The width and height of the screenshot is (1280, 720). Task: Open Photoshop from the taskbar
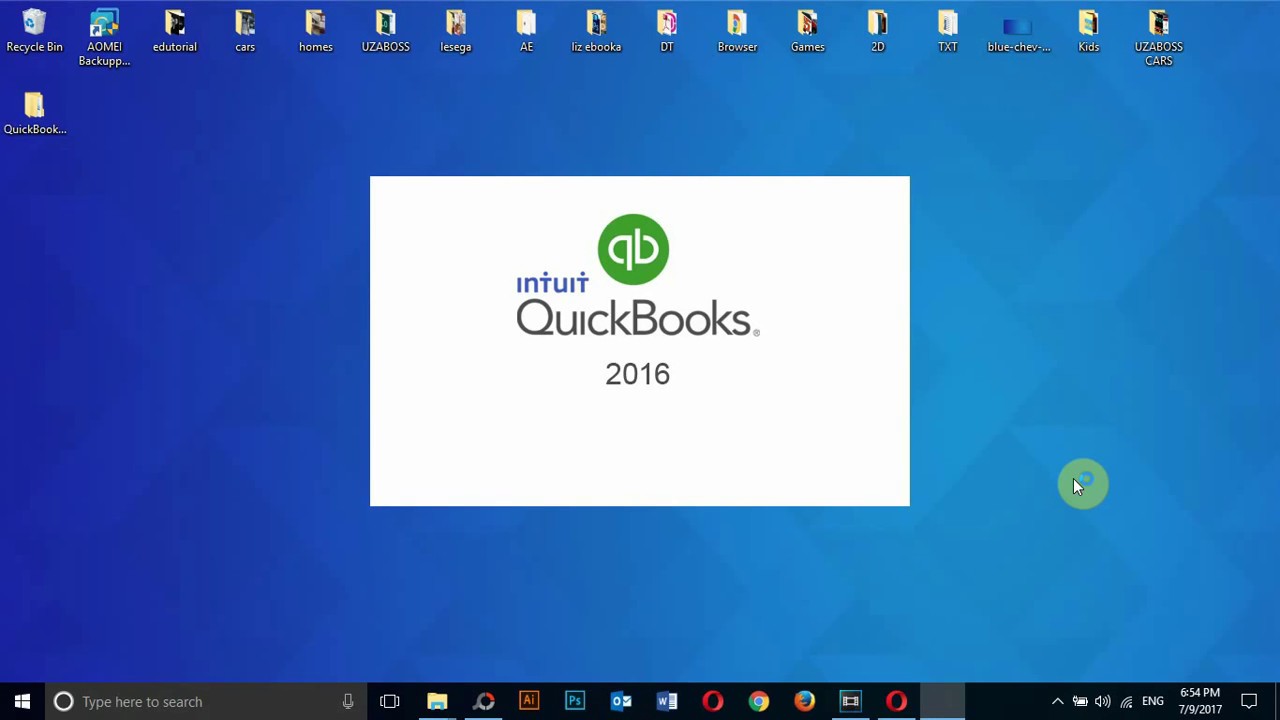[574, 701]
